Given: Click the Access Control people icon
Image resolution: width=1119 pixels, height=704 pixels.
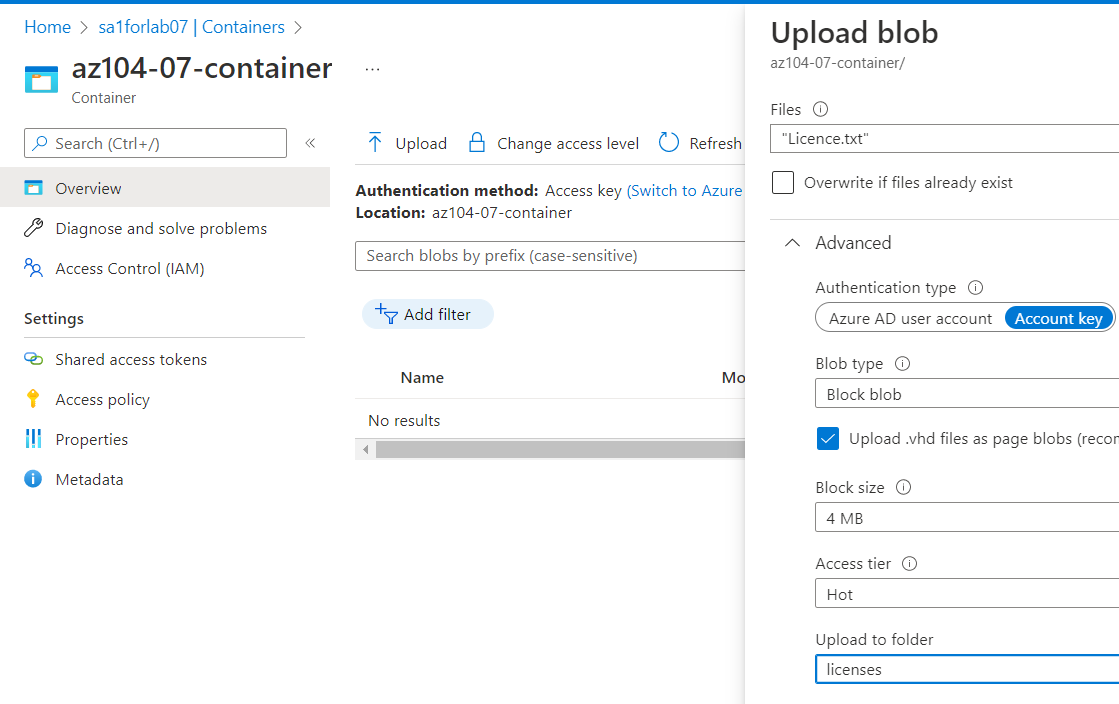Looking at the screenshot, I should [x=34, y=268].
